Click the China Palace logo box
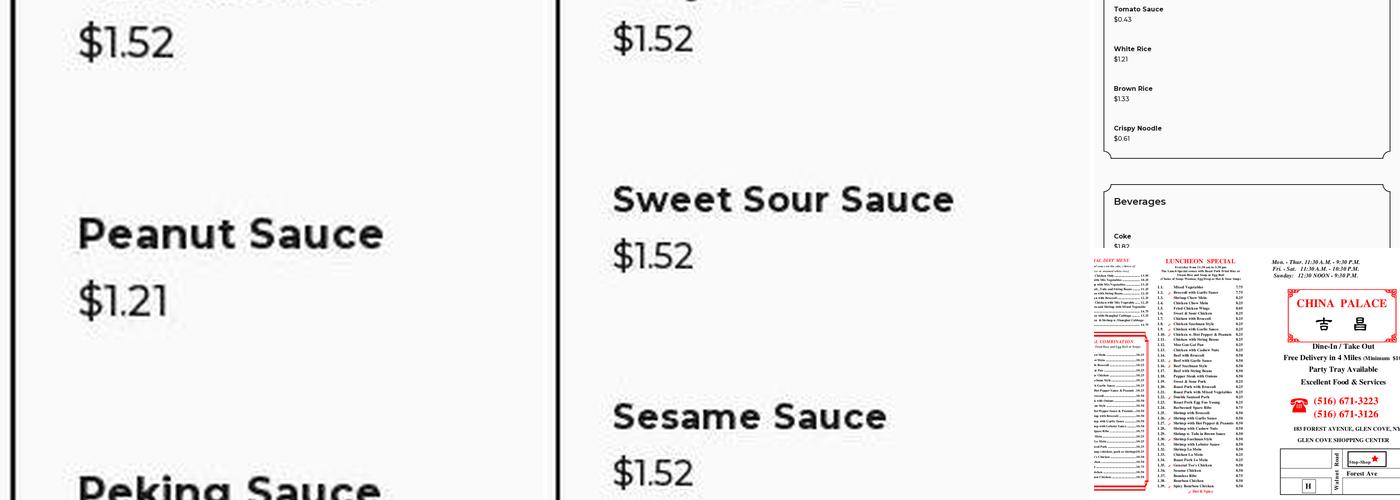This screenshot has width=1400, height=500. [1342, 315]
